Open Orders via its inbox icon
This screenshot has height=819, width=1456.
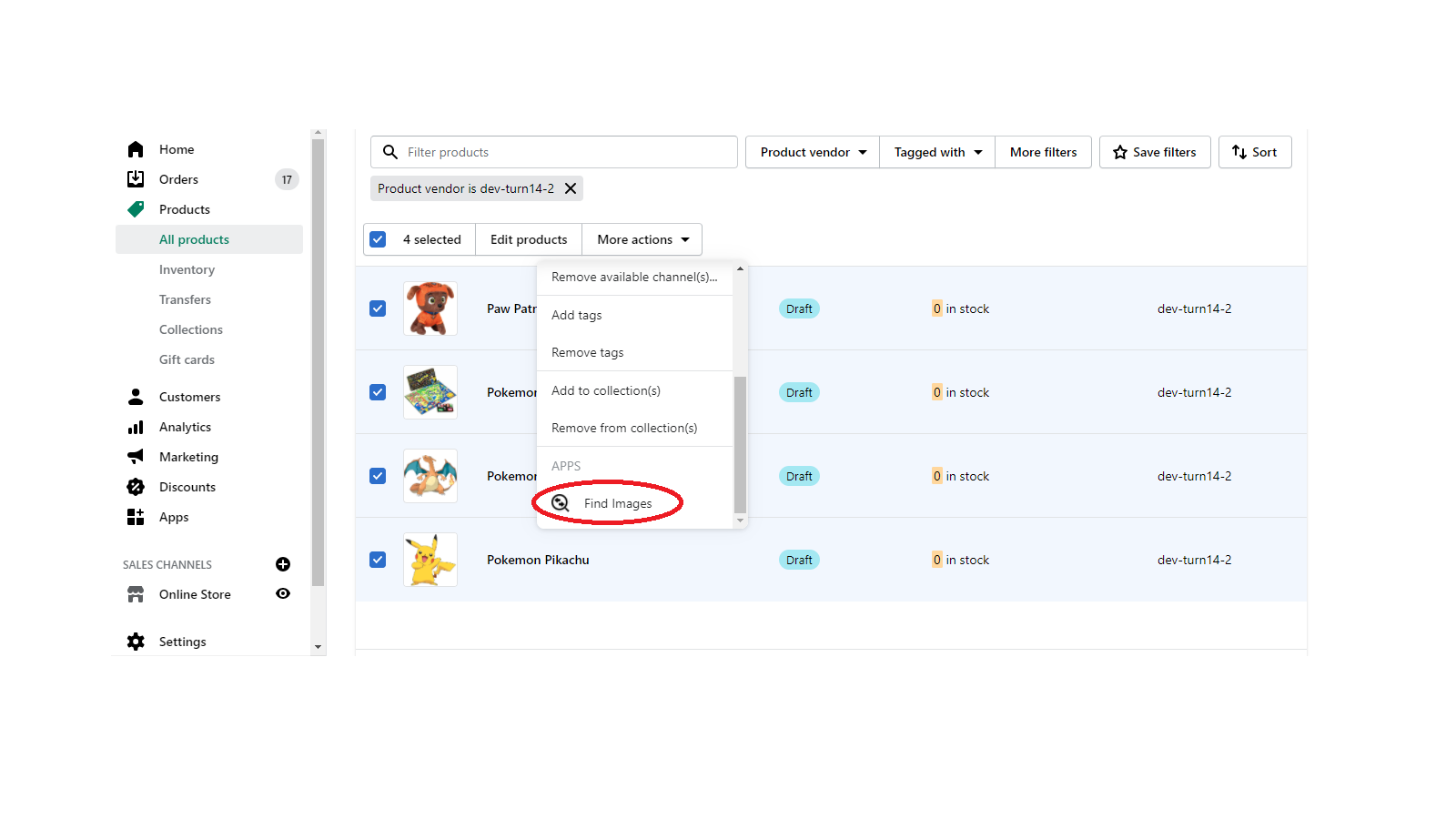[x=136, y=179]
